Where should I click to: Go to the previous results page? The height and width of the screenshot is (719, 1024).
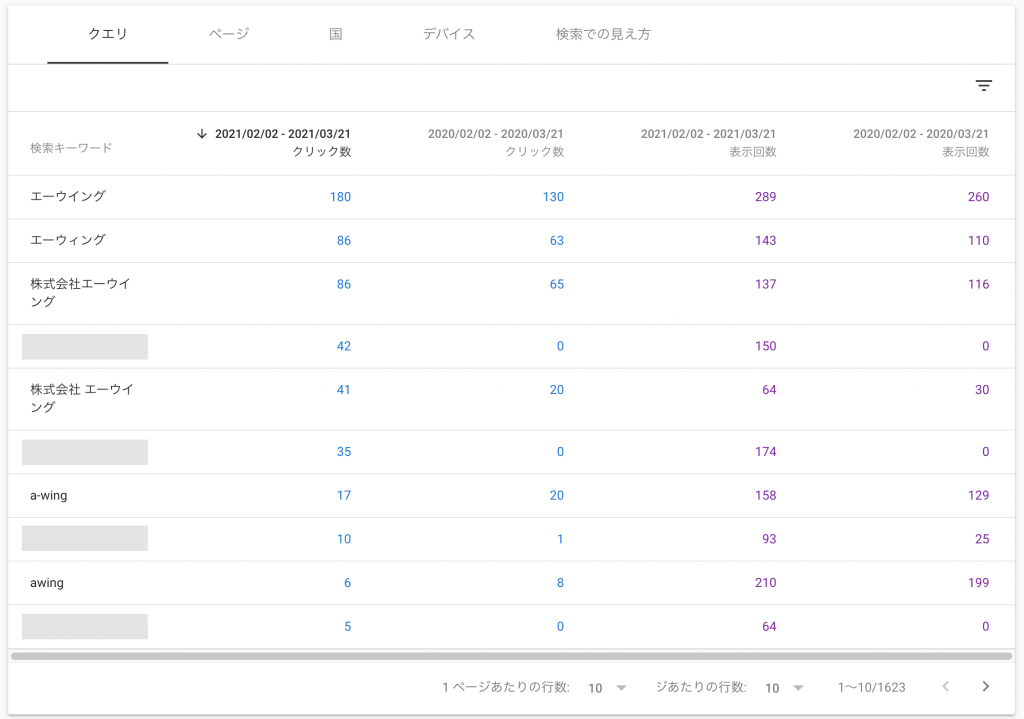946,687
